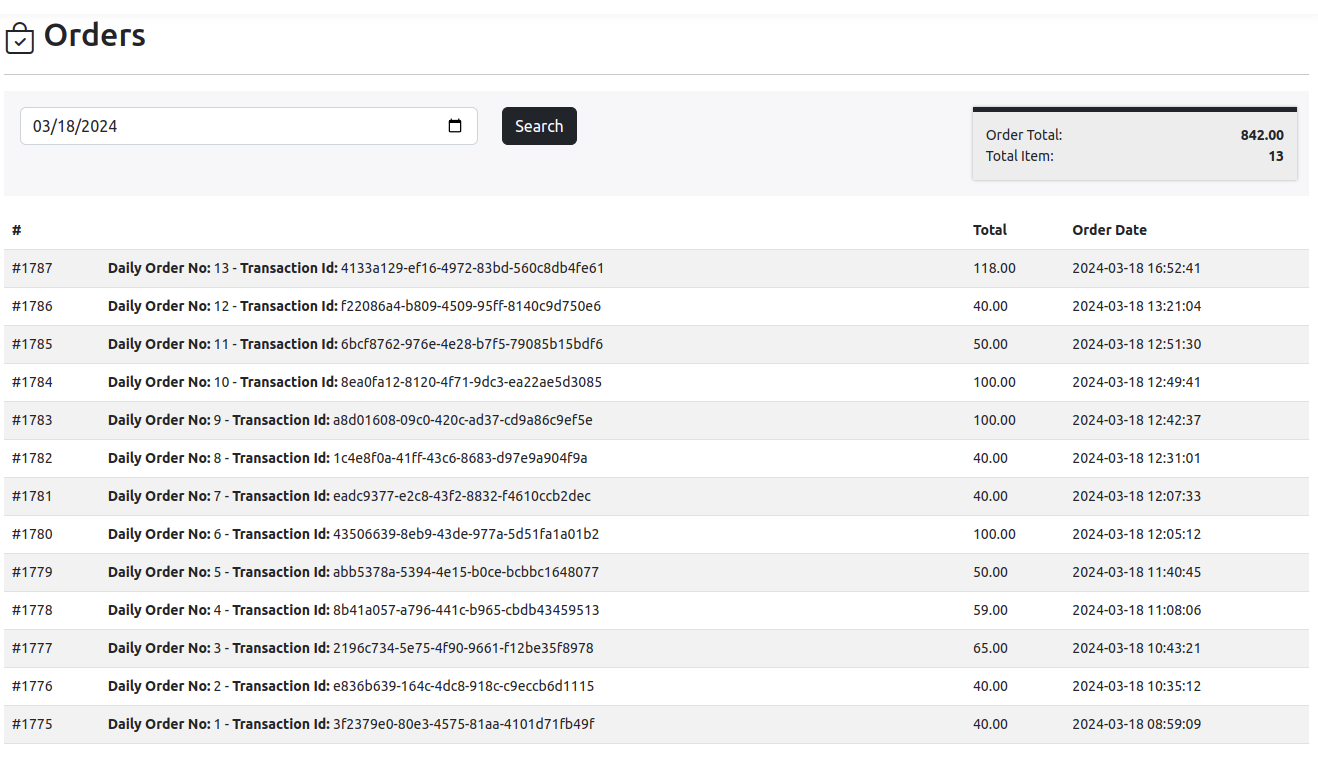Click the Order Total 842.00 summary value
The height and width of the screenshot is (762, 1318).
[1261, 135]
